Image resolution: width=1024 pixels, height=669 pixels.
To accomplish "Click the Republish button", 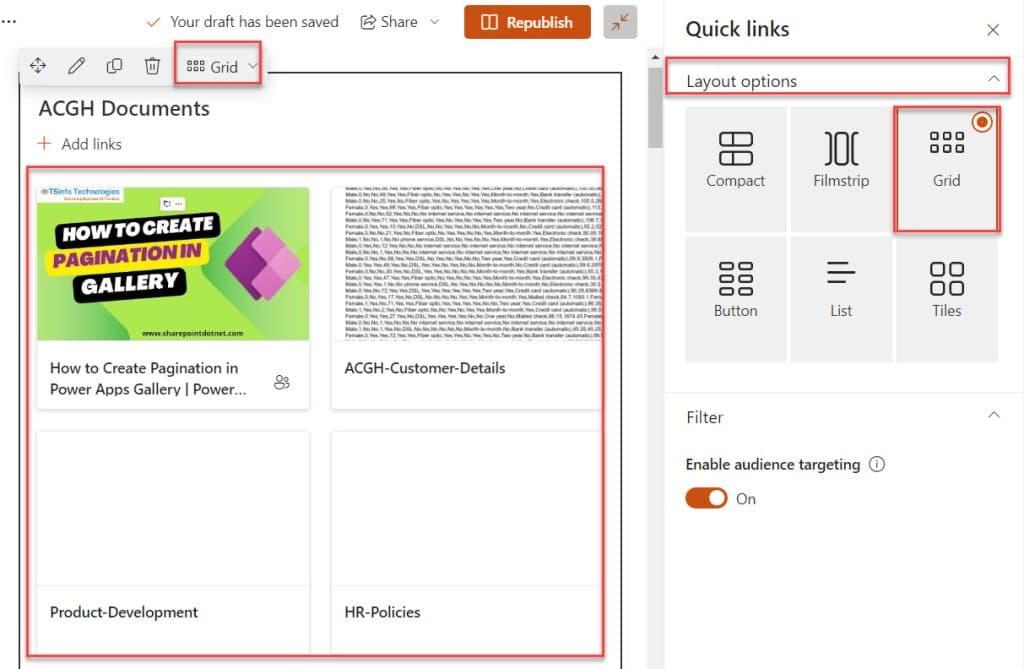I will coord(527,22).
